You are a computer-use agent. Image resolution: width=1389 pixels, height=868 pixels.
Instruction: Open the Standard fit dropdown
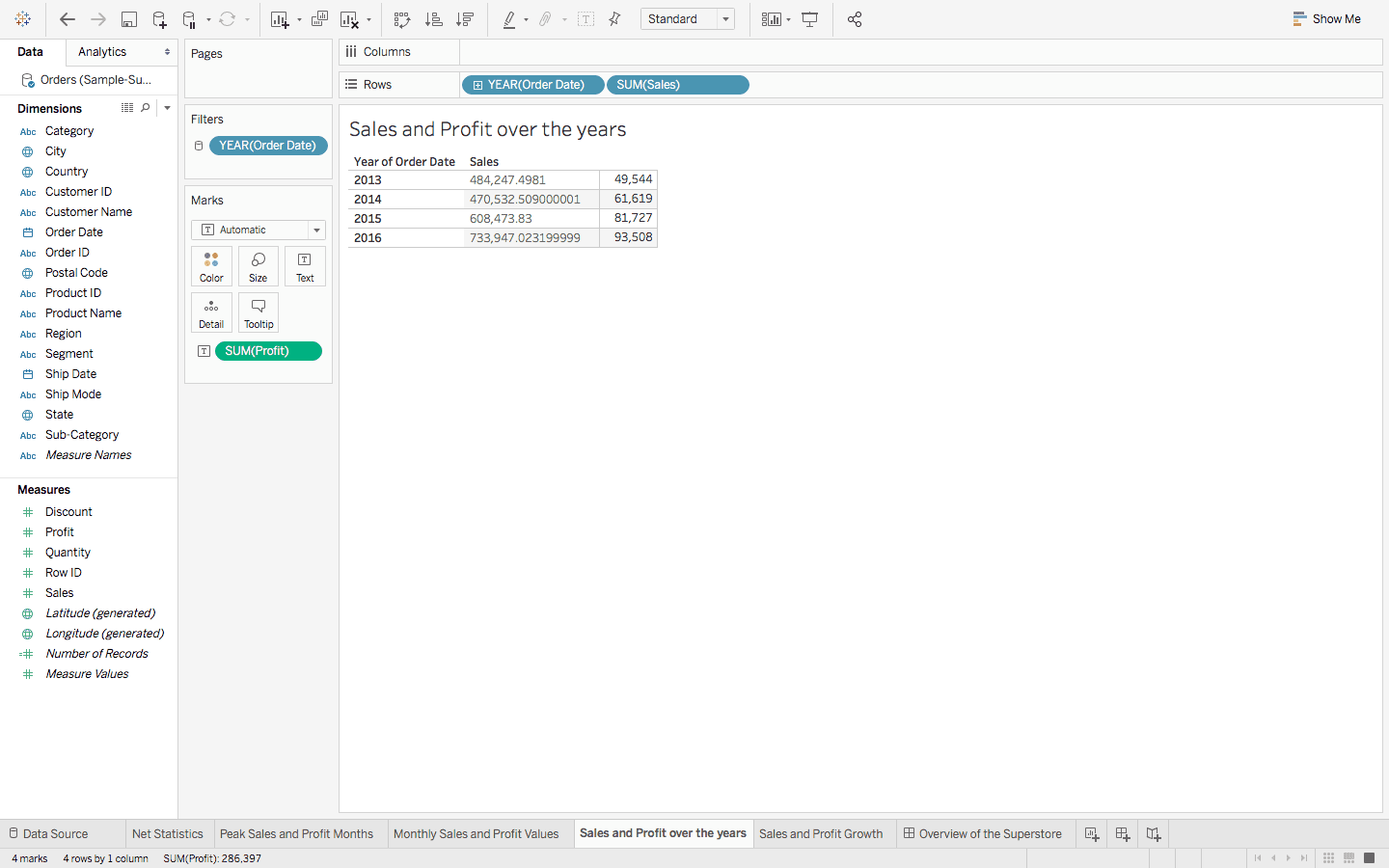[687, 19]
